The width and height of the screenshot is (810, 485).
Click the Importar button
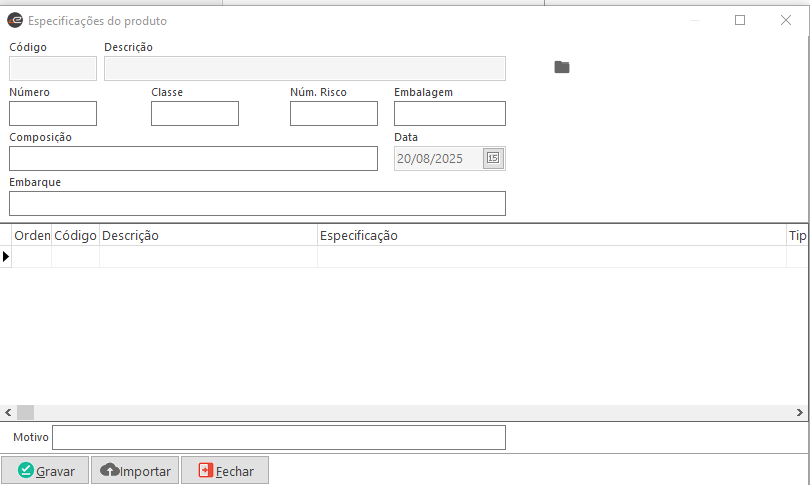(x=135, y=471)
